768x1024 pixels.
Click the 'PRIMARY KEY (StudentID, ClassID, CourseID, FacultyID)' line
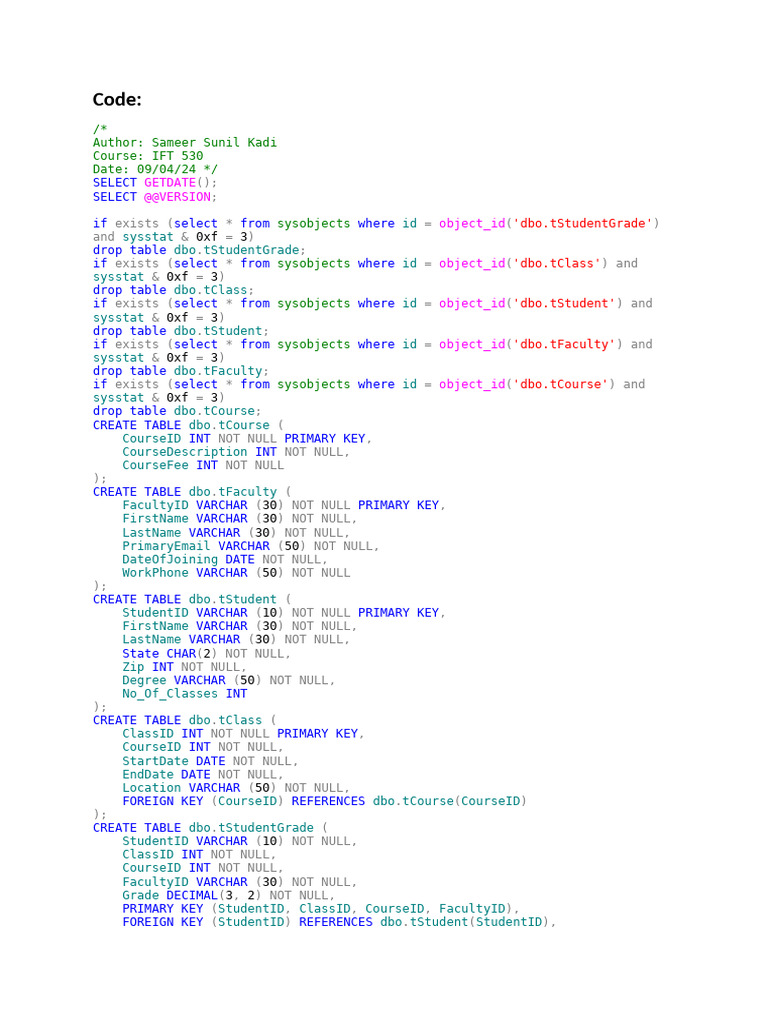click(321, 909)
